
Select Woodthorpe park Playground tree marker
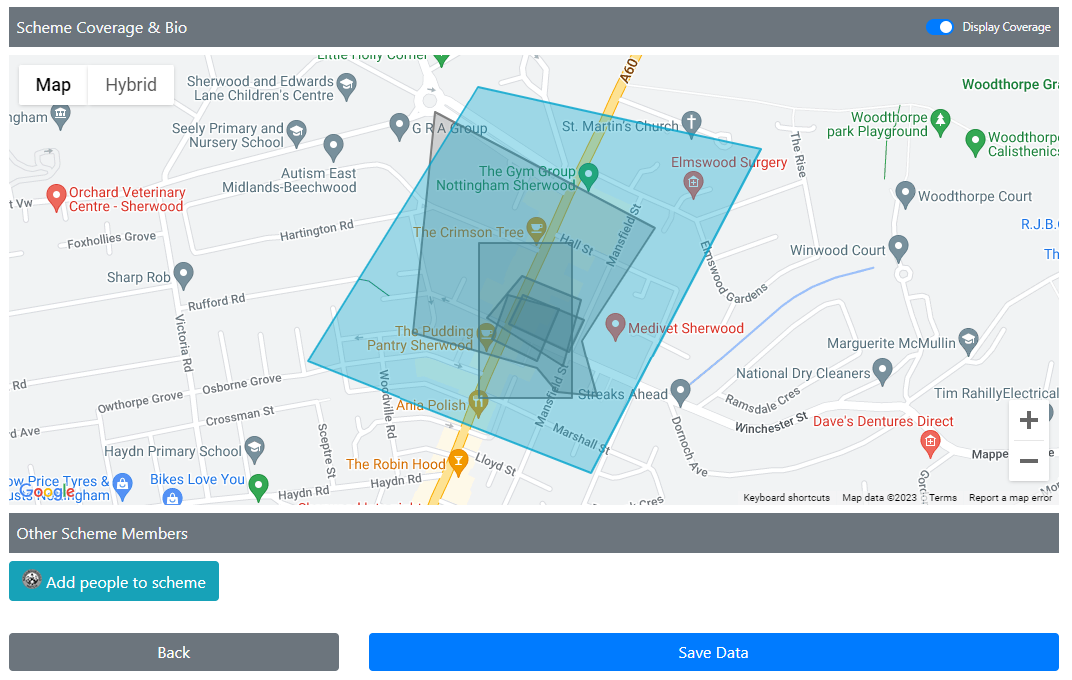click(x=941, y=122)
